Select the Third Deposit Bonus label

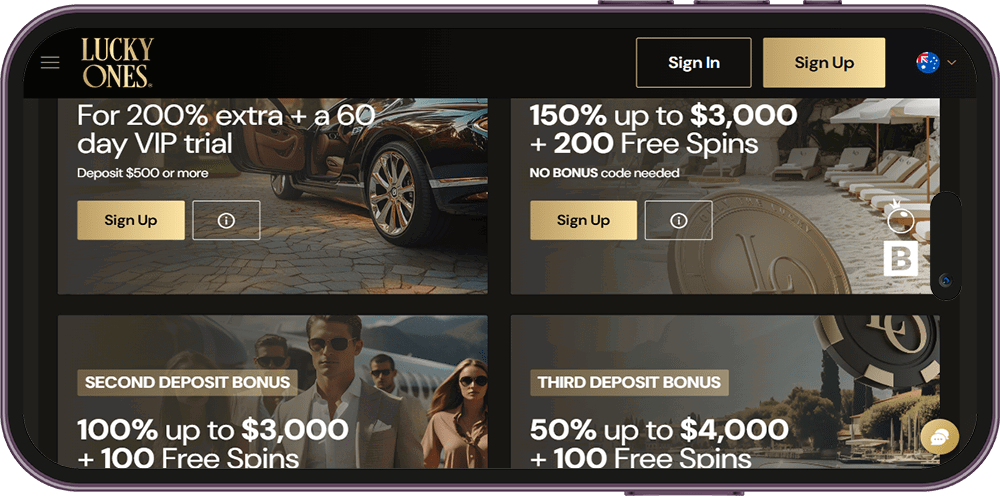tap(629, 383)
